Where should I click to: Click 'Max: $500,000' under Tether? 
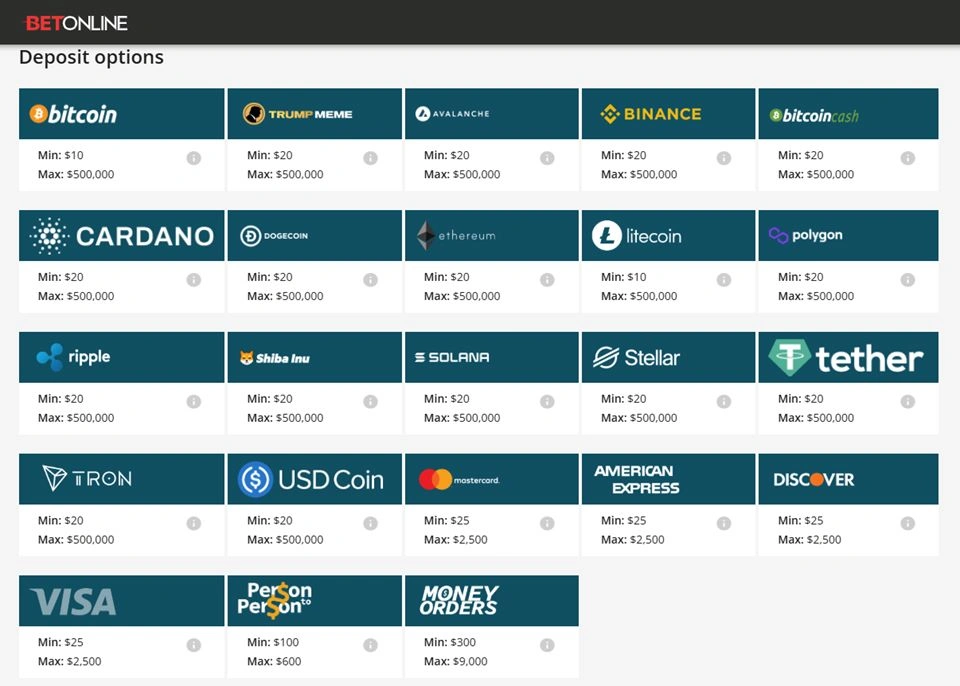point(816,418)
